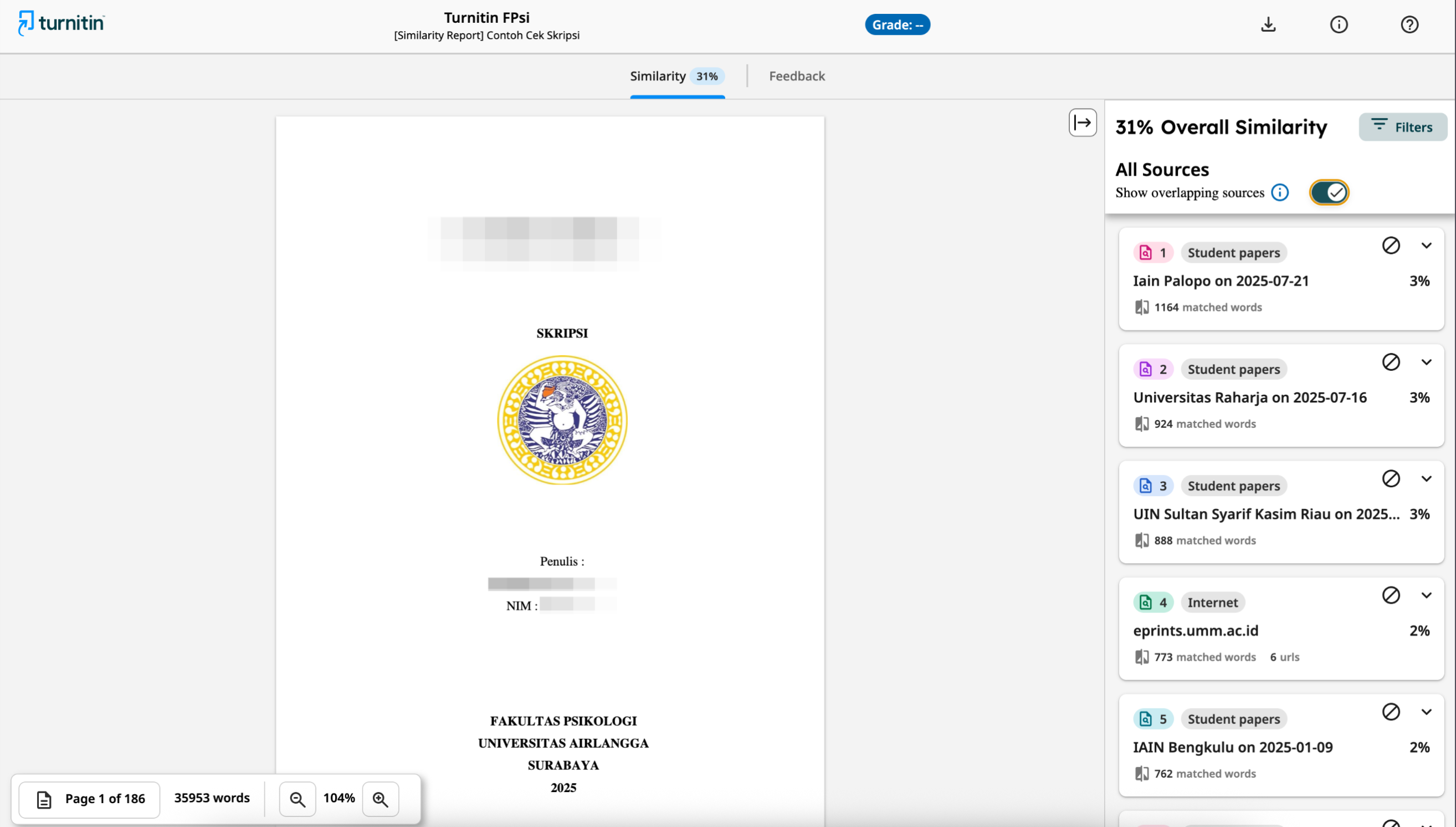Click "31% Overall Similarity" heading
Screen dimensions: 1456x827
[x=1221, y=127]
